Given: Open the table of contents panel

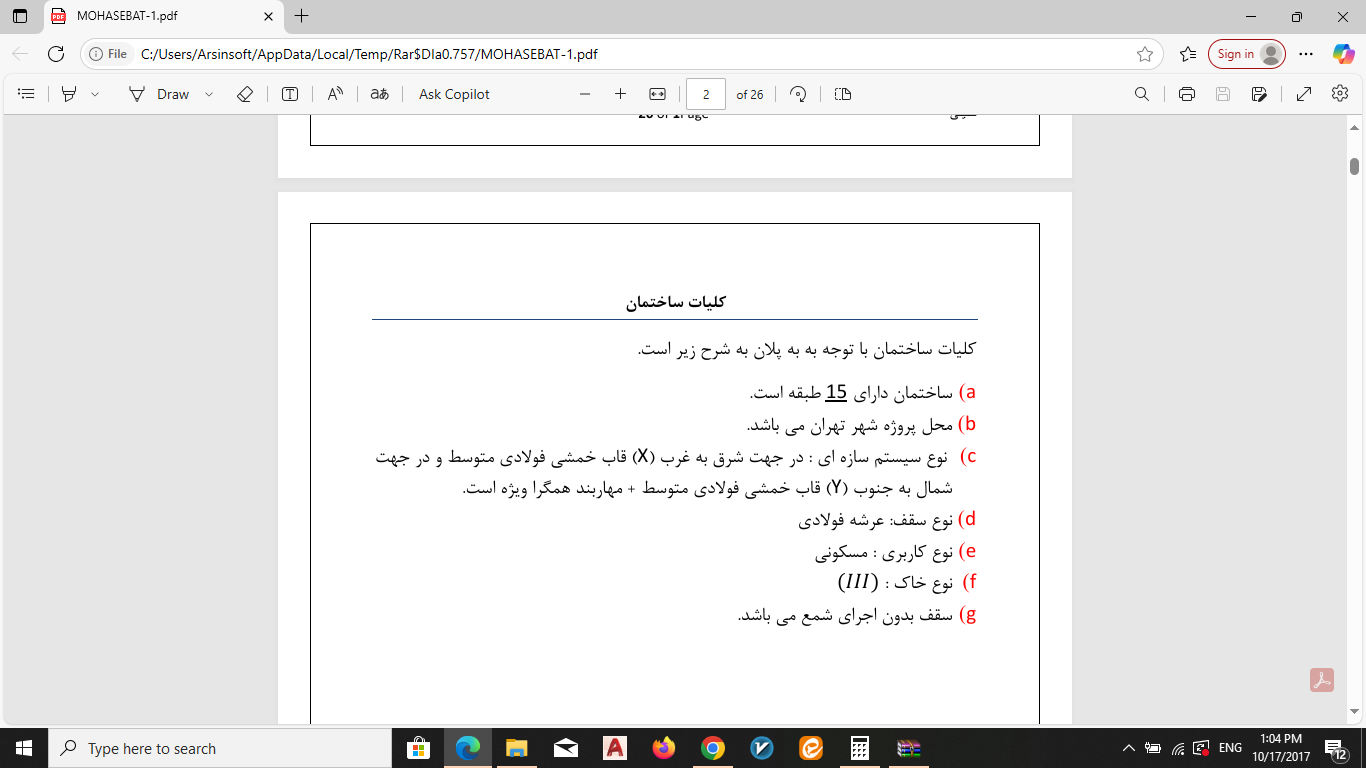Looking at the screenshot, I should pyautogui.click(x=27, y=94).
